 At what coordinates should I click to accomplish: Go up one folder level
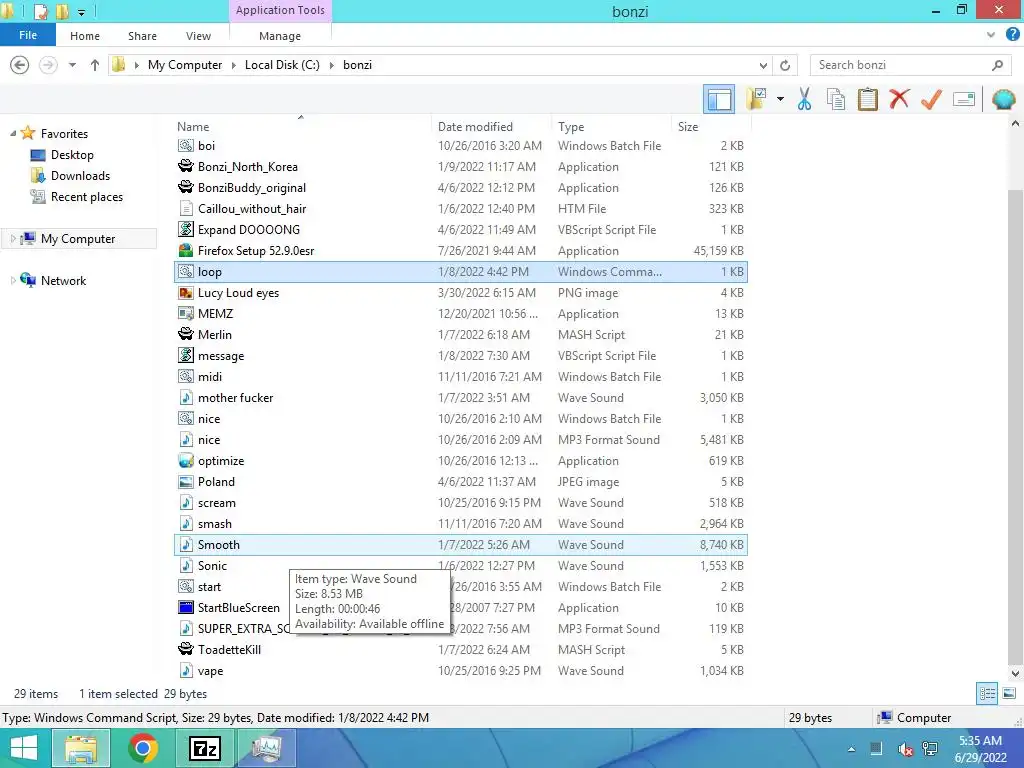(95, 65)
